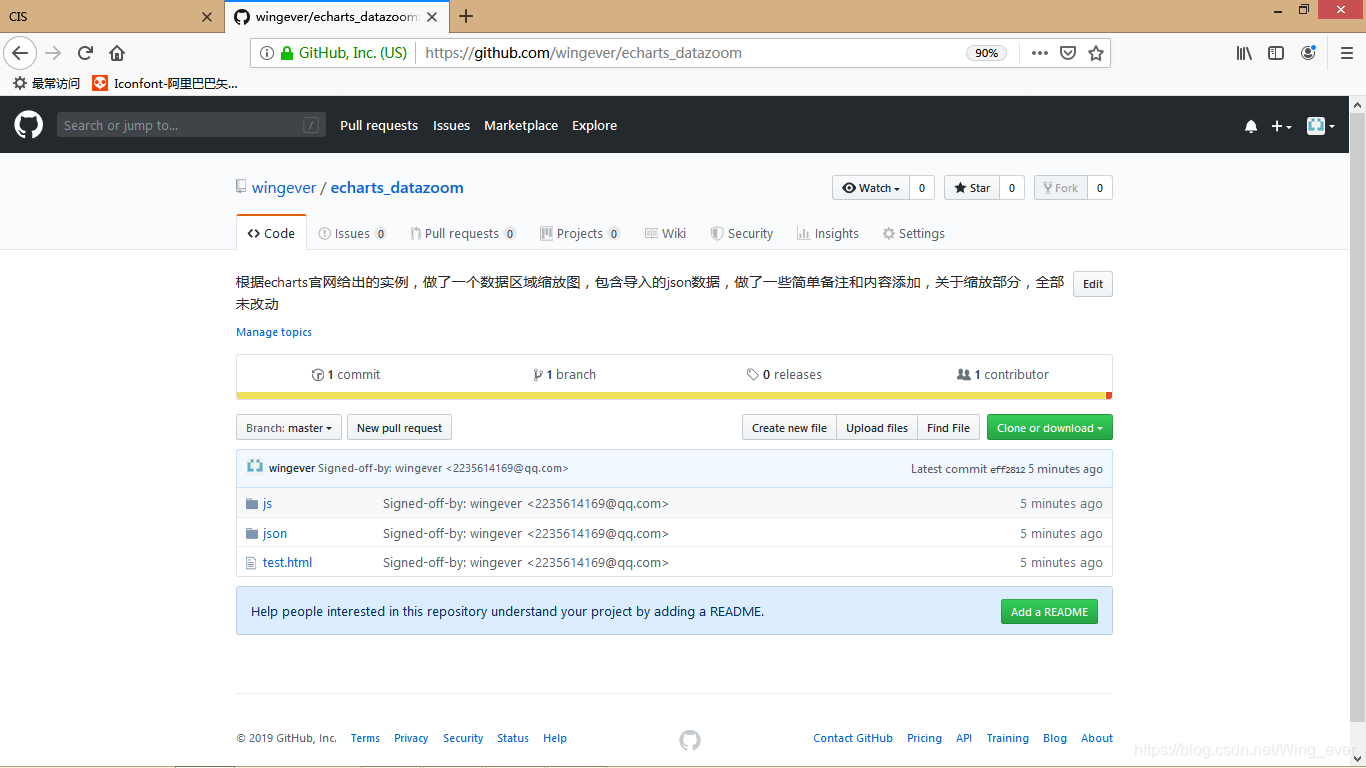Viewport: 1366px width, 768px height.
Task: Select the repository Pull requests tab
Action: [463, 233]
